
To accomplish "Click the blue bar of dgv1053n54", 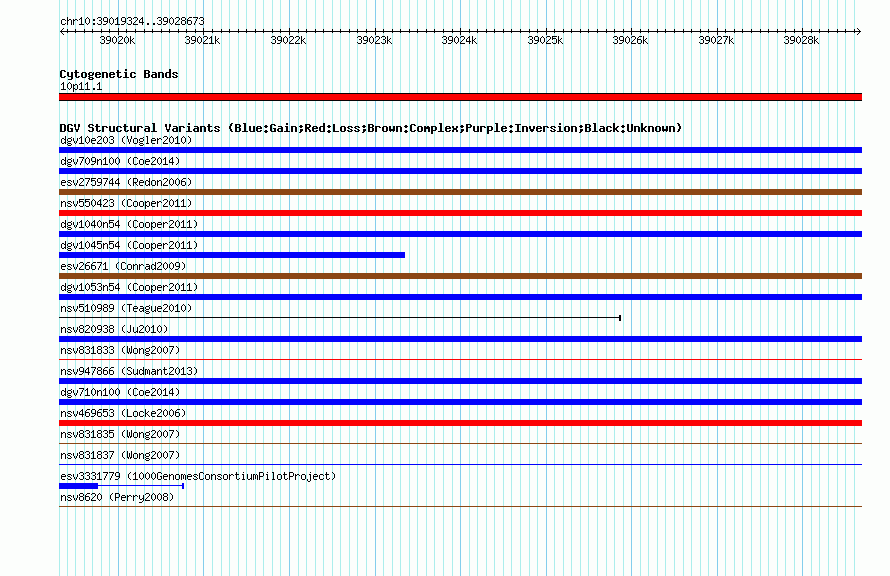I will pyautogui.click(x=460, y=297).
